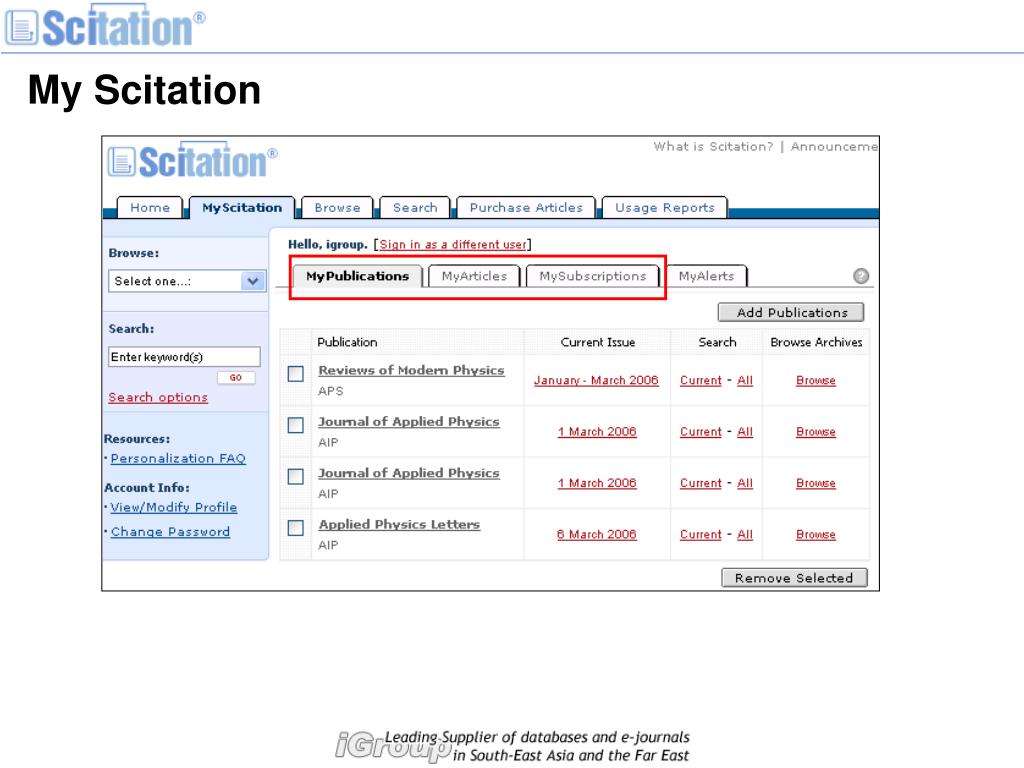Open the January - March 2006 issue

(596, 380)
